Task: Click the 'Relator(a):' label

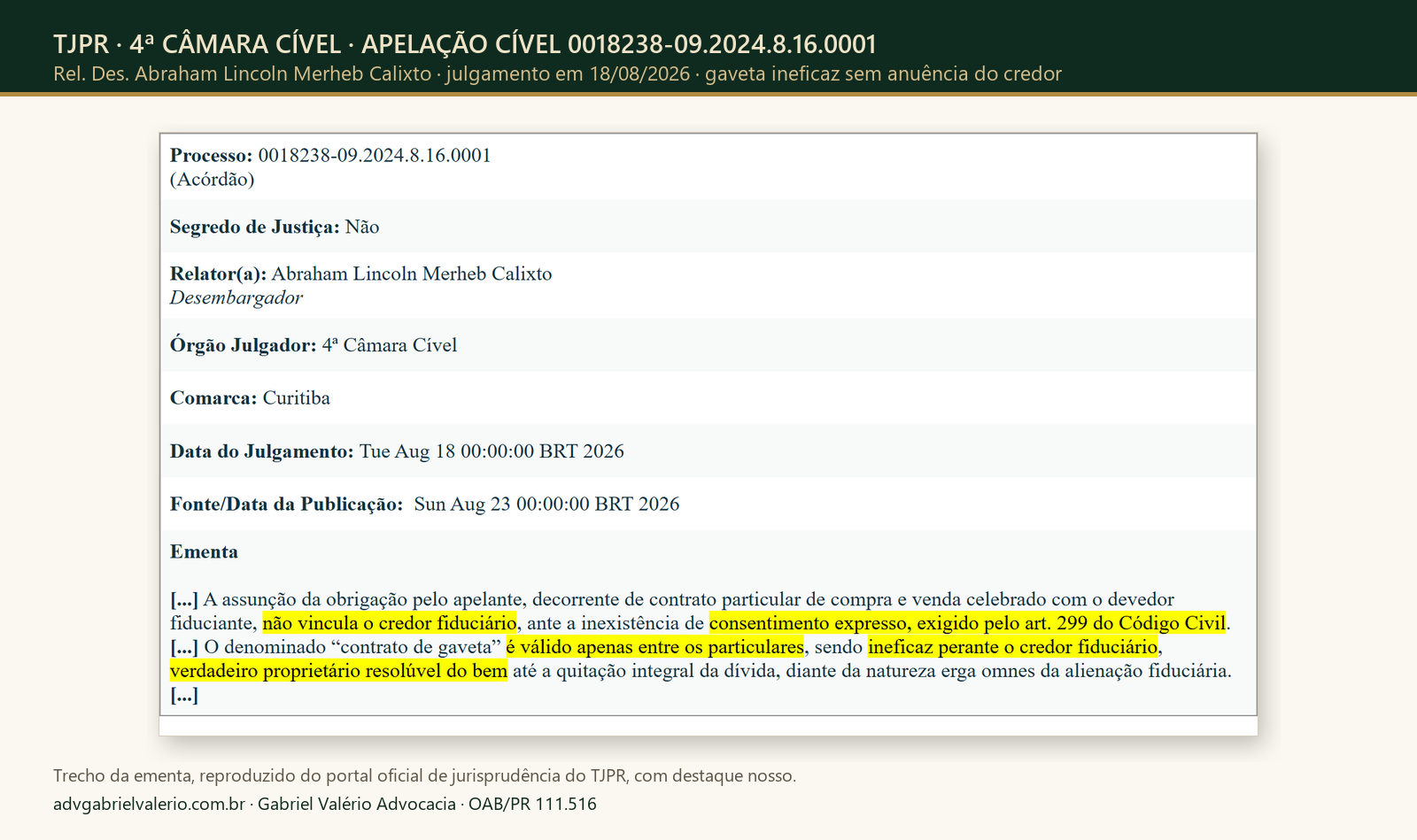Action: 218,274
